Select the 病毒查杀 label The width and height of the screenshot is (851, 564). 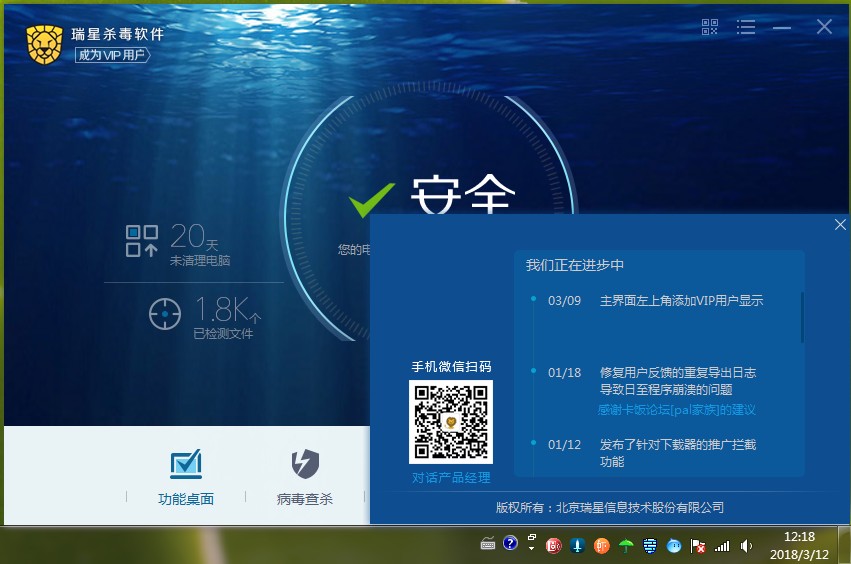304,499
